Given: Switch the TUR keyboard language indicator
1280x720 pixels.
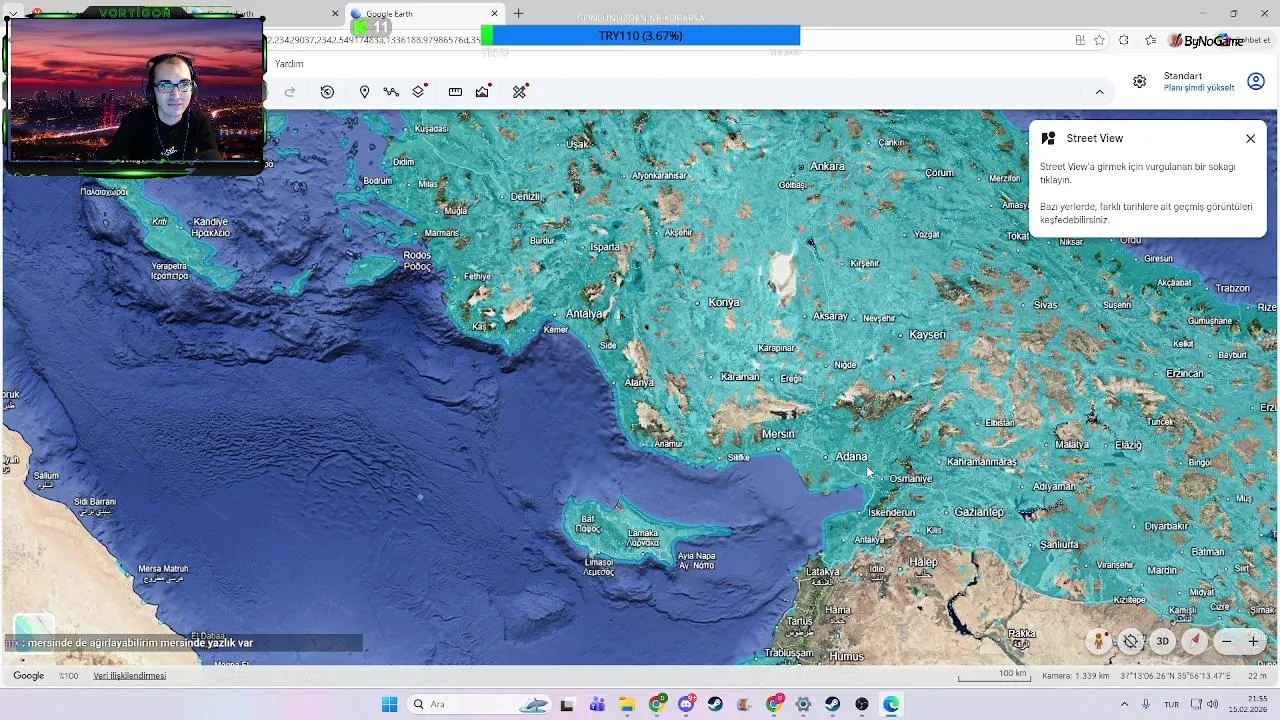Looking at the screenshot, I should point(1171,705).
